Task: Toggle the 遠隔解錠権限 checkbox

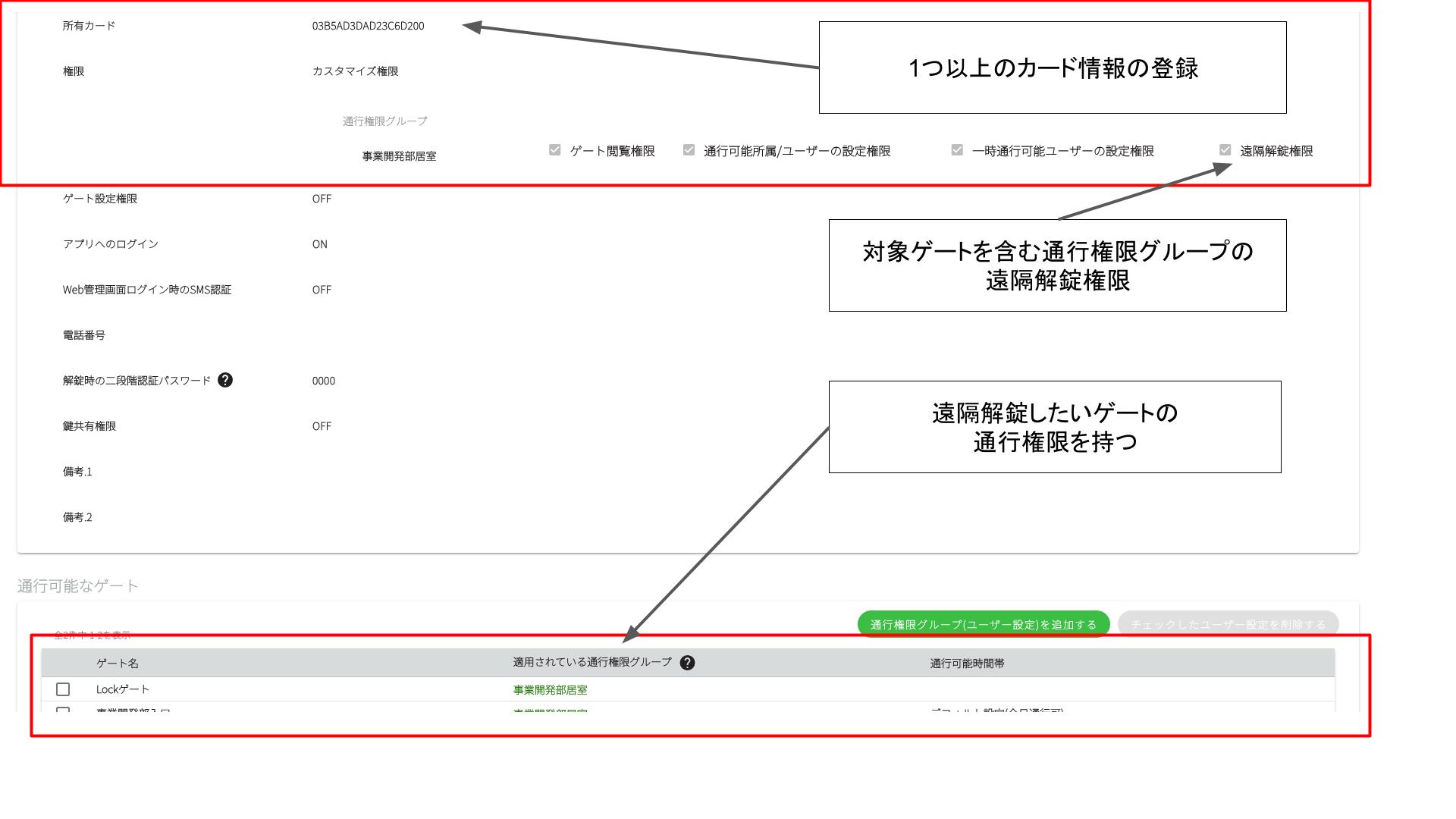Action: click(x=1225, y=150)
